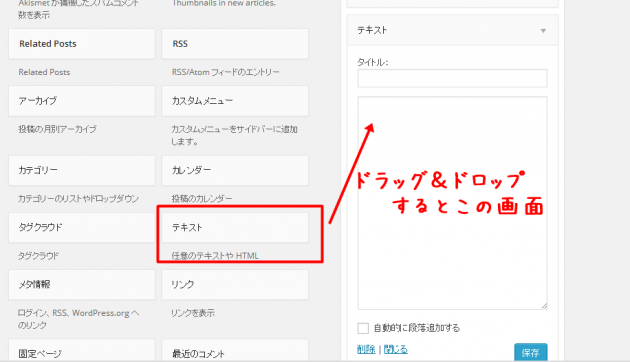Screen dimensions: 630x362
Task: Click inside the text widget content textarea
Action: click(452, 203)
